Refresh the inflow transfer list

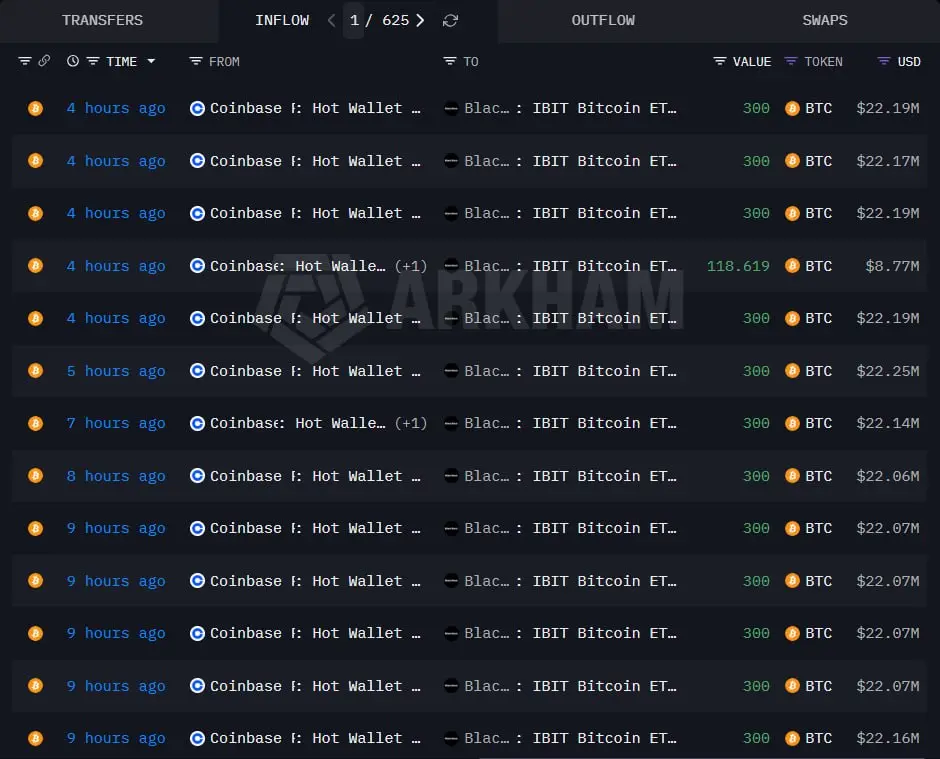coord(450,20)
